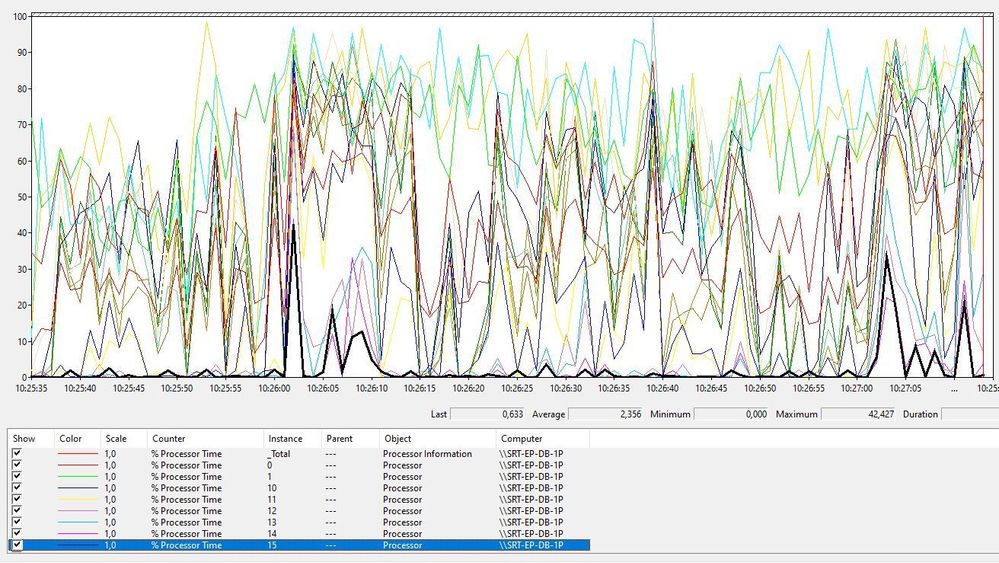Click the 10:26:00 time label on the graph axis
999x563 pixels.
tap(274, 388)
